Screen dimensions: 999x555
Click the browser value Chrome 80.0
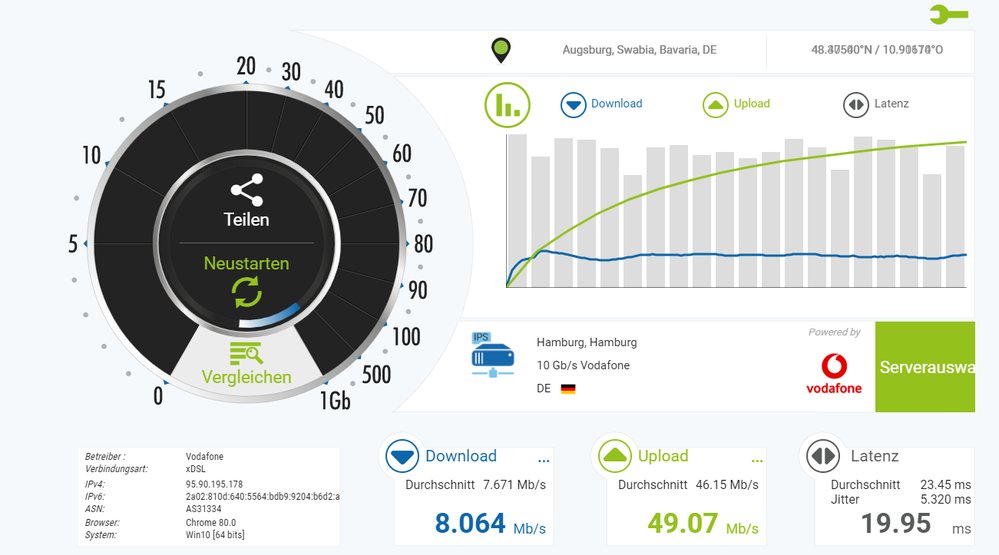tap(211, 523)
